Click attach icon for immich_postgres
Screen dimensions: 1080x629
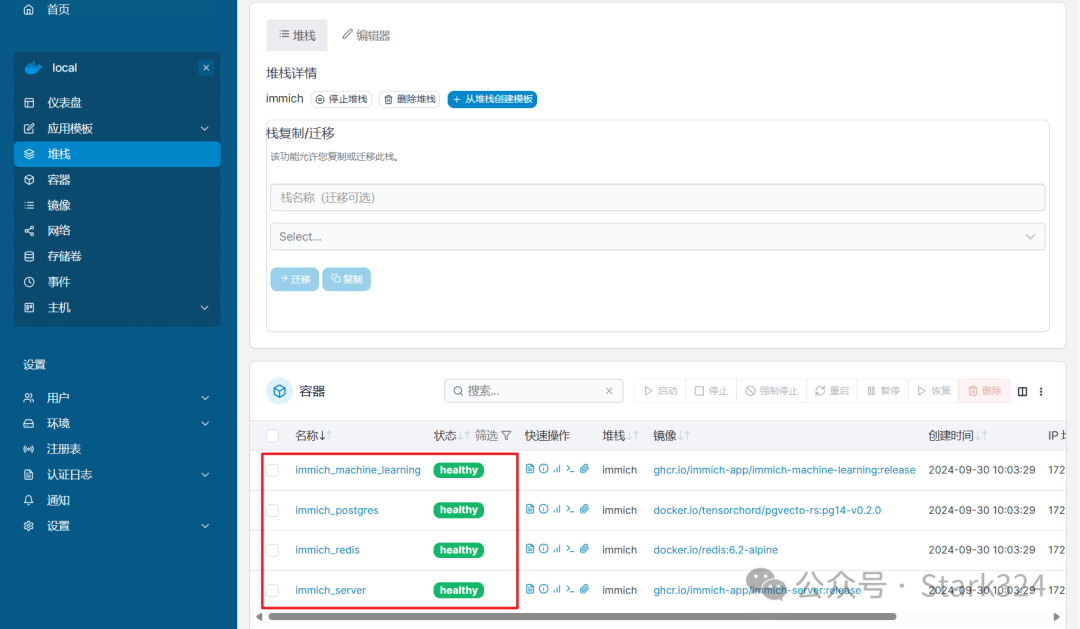(x=584, y=509)
